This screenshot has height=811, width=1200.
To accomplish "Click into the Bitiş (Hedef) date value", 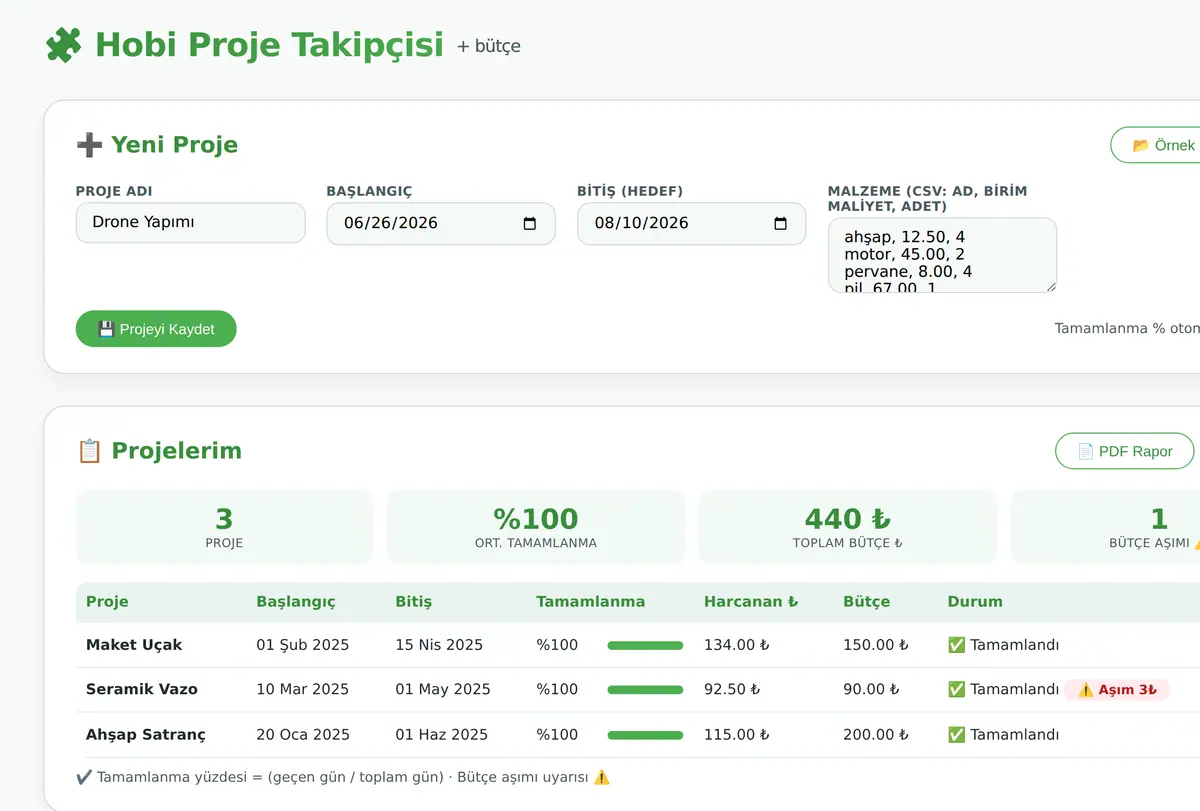I will tap(642, 224).
